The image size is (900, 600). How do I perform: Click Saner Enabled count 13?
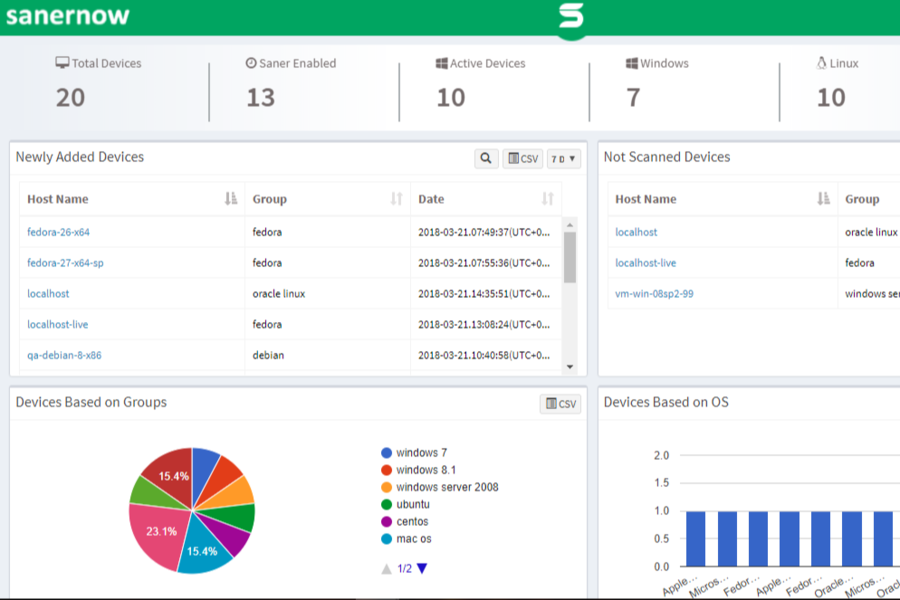click(261, 98)
